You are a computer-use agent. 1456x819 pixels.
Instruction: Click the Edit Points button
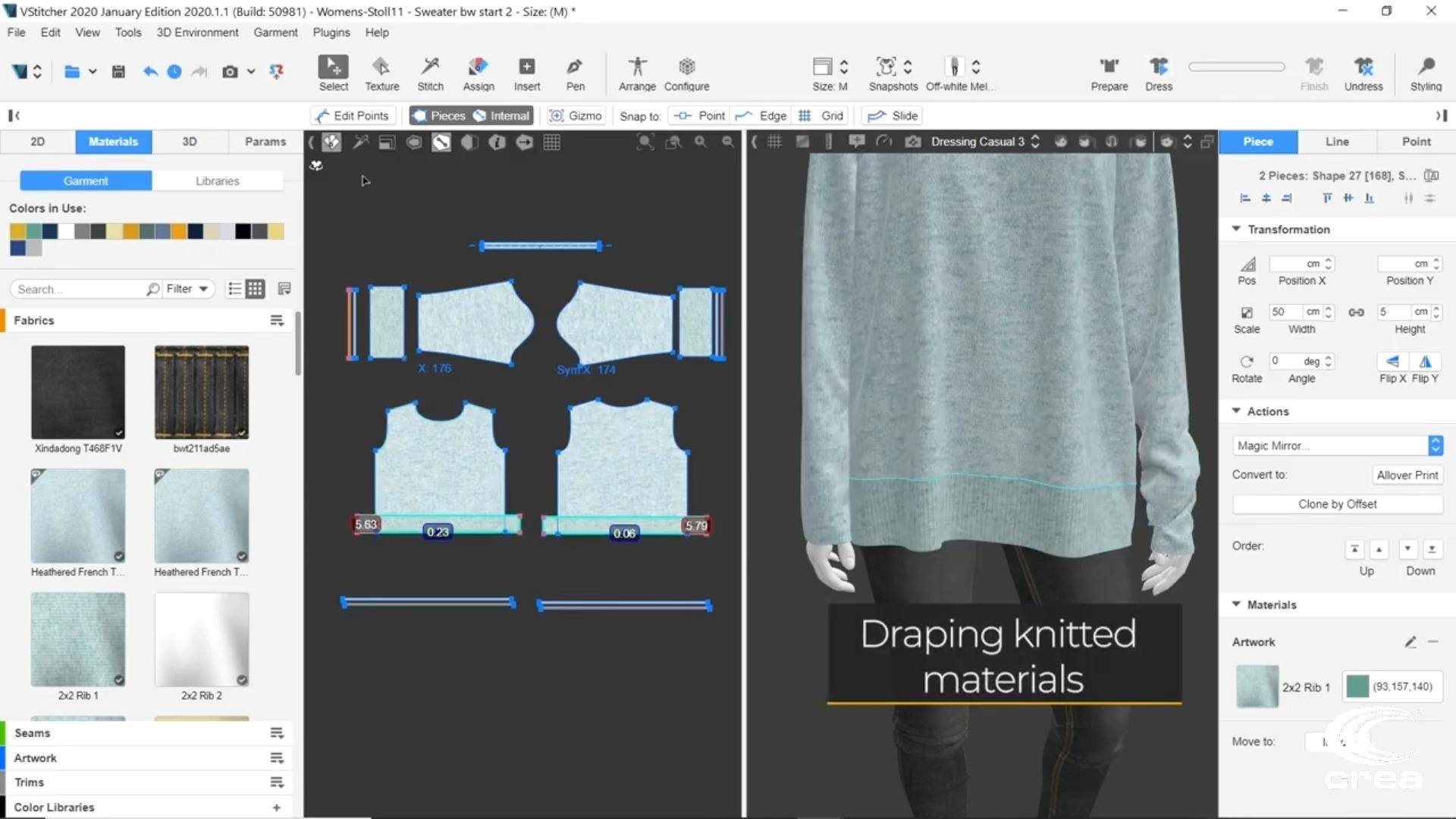point(353,115)
